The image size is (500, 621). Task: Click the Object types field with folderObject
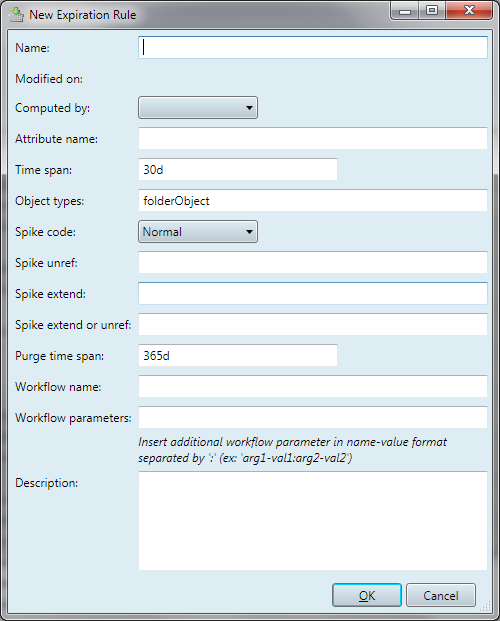[x=313, y=200]
